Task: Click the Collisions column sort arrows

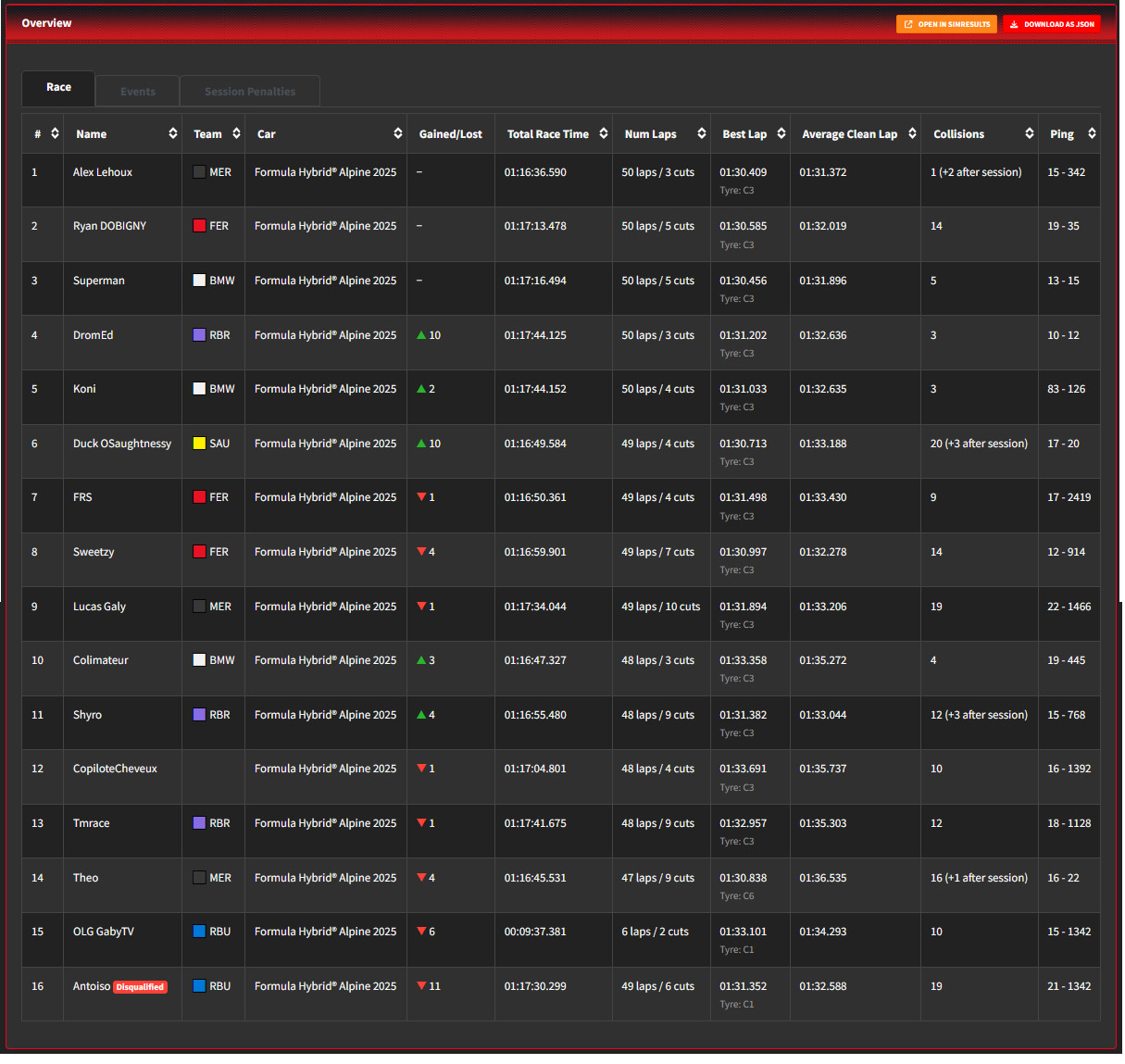Action: (1029, 133)
